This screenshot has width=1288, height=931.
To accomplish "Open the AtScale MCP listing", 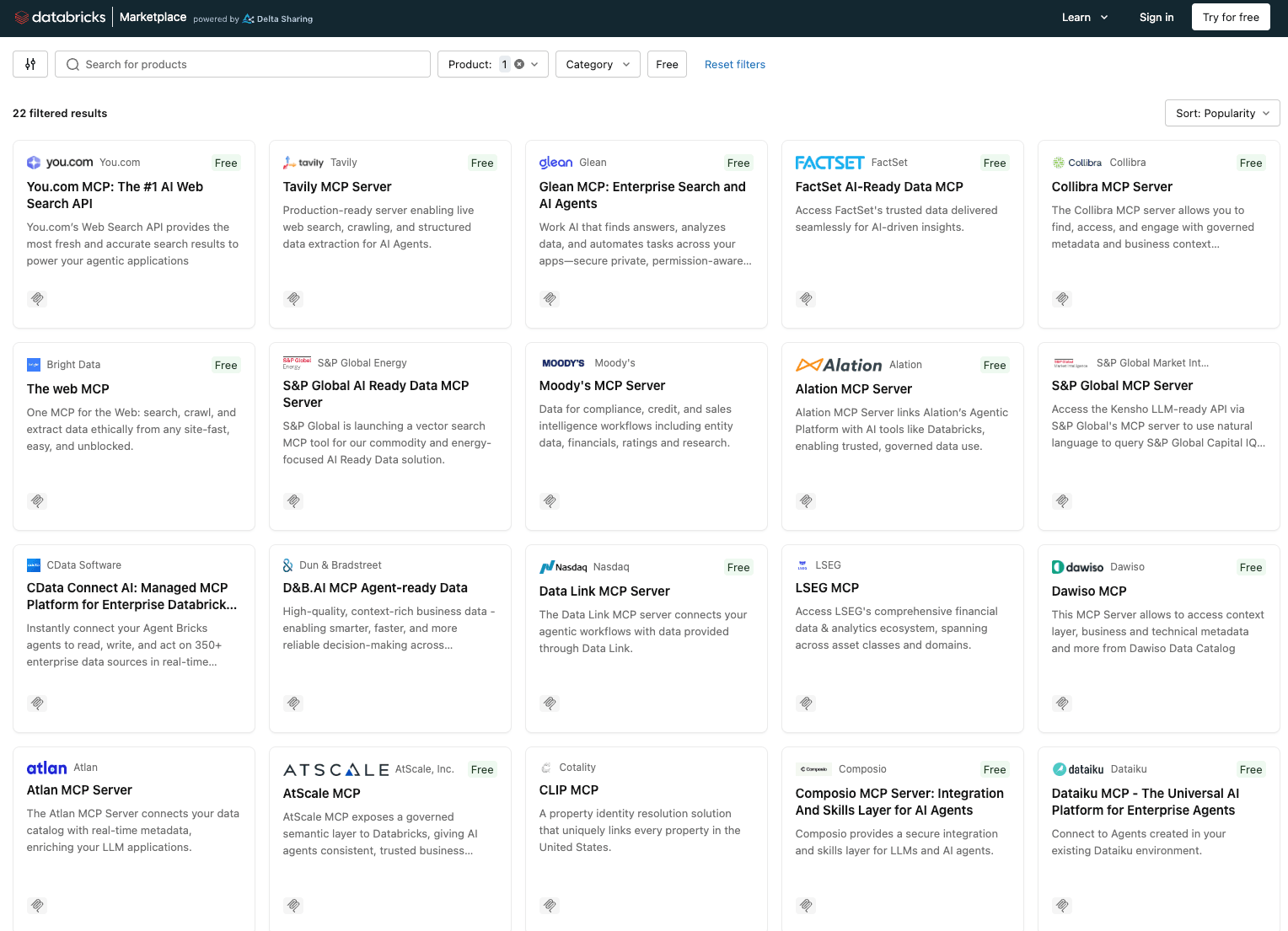I will point(322,793).
